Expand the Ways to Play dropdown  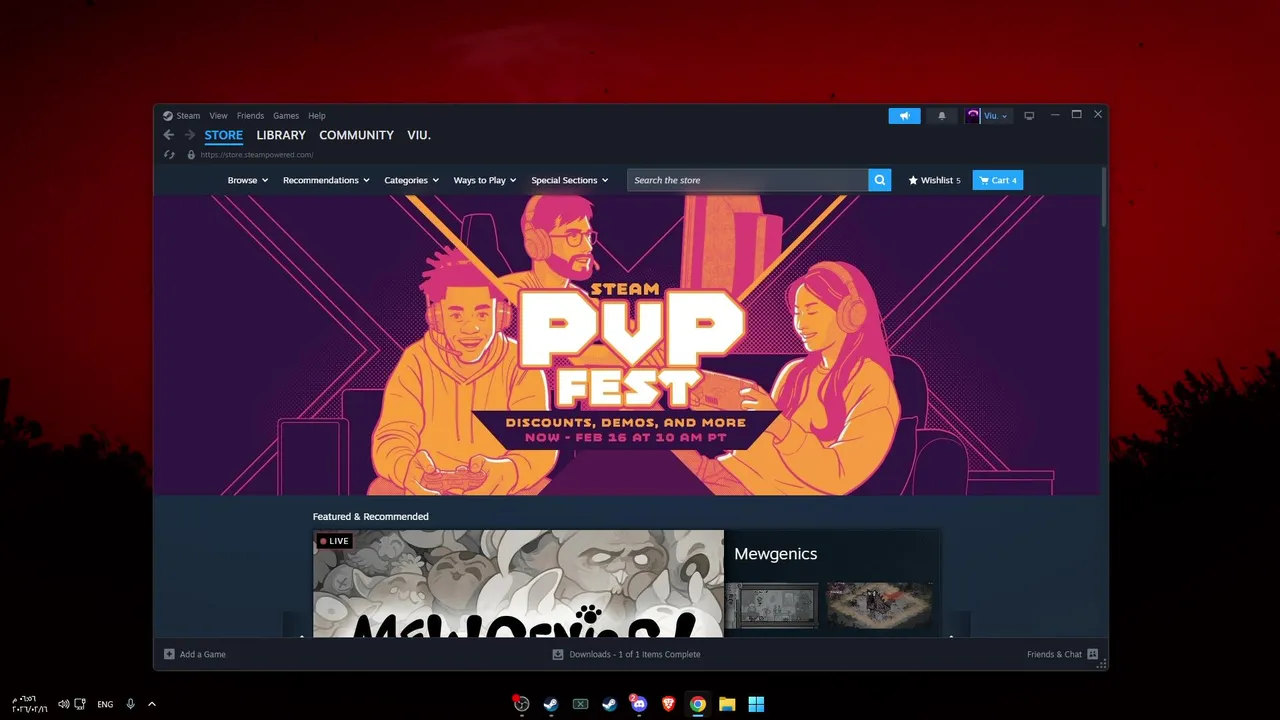pyautogui.click(x=485, y=180)
